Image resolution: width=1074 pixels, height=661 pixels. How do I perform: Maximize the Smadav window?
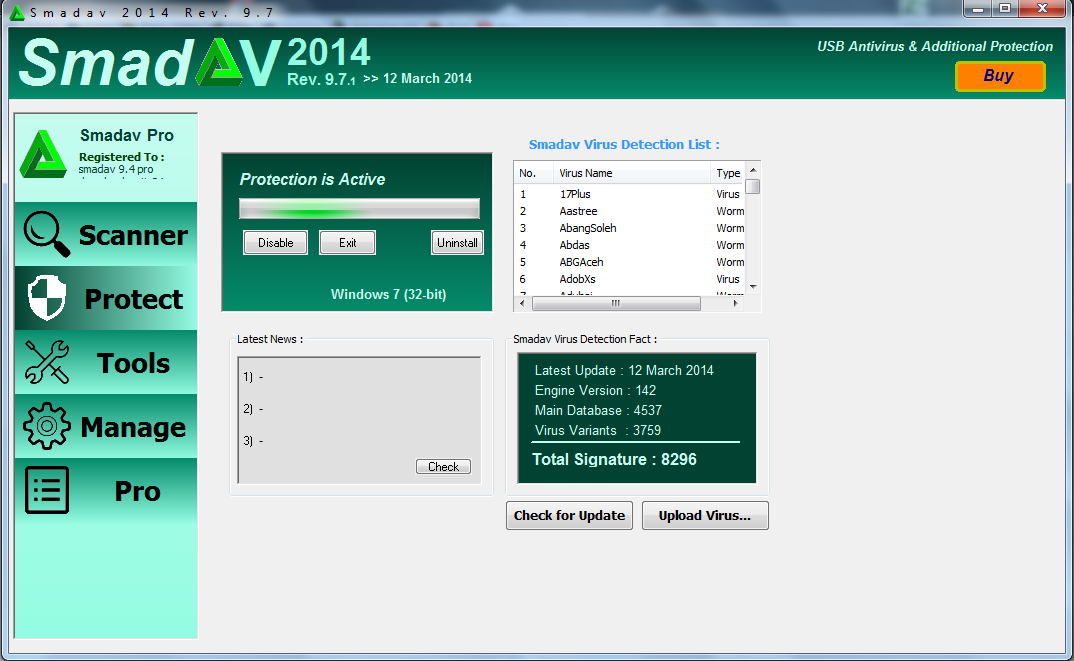pyautogui.click(x=1005, y=8)
